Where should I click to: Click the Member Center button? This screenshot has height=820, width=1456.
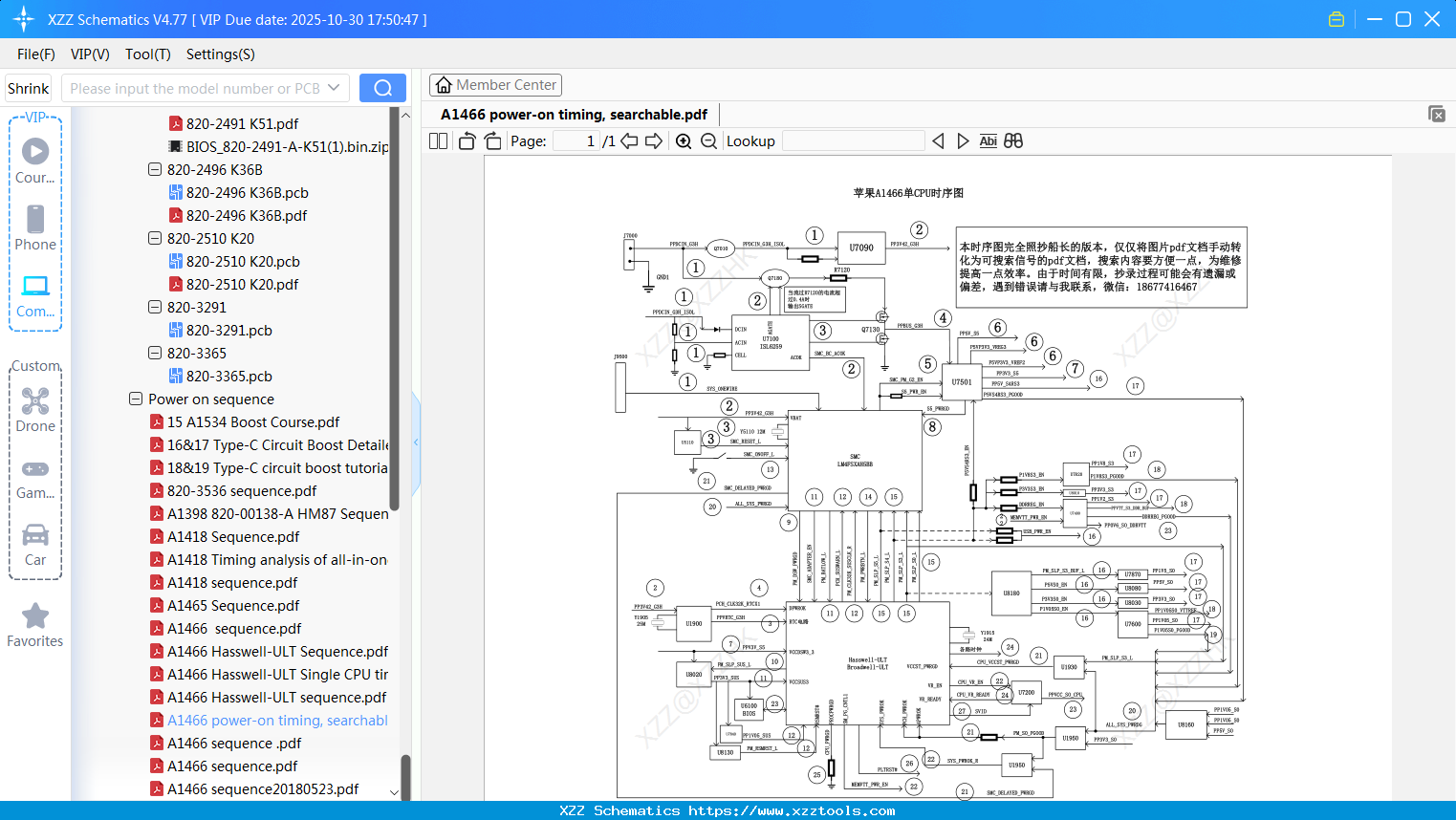(495, 85)
